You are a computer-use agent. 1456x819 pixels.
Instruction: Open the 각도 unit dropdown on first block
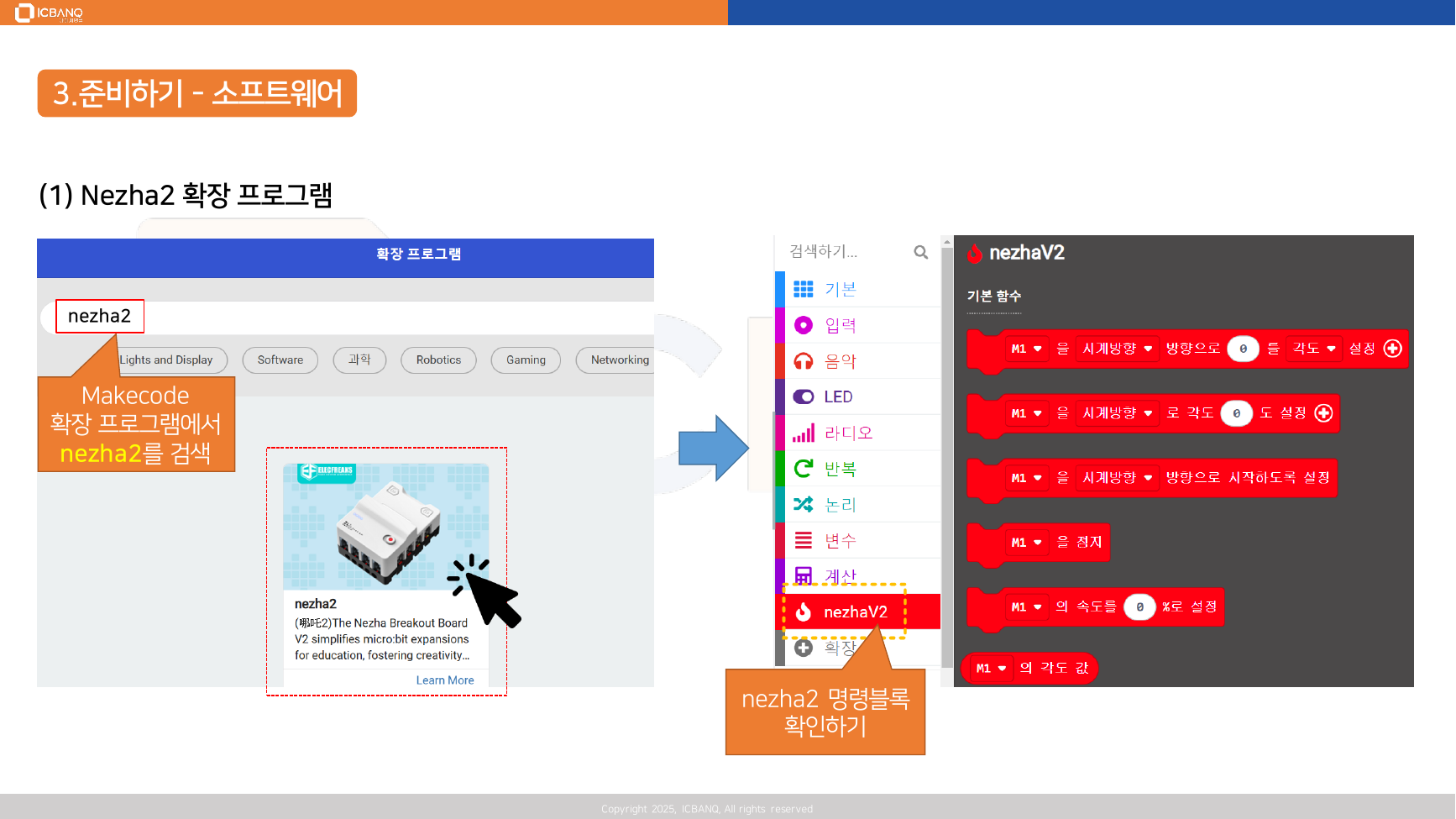coord(1314,349)
